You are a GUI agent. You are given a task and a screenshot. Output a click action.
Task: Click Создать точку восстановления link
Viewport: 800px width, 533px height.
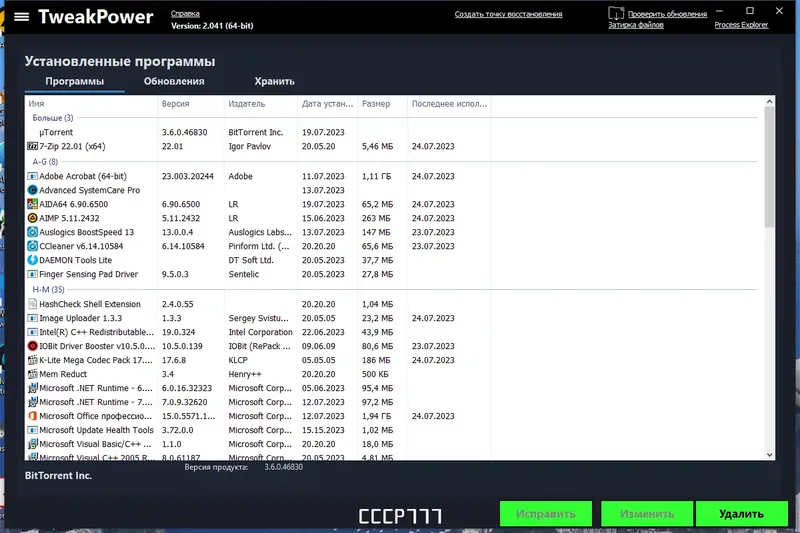508,14
